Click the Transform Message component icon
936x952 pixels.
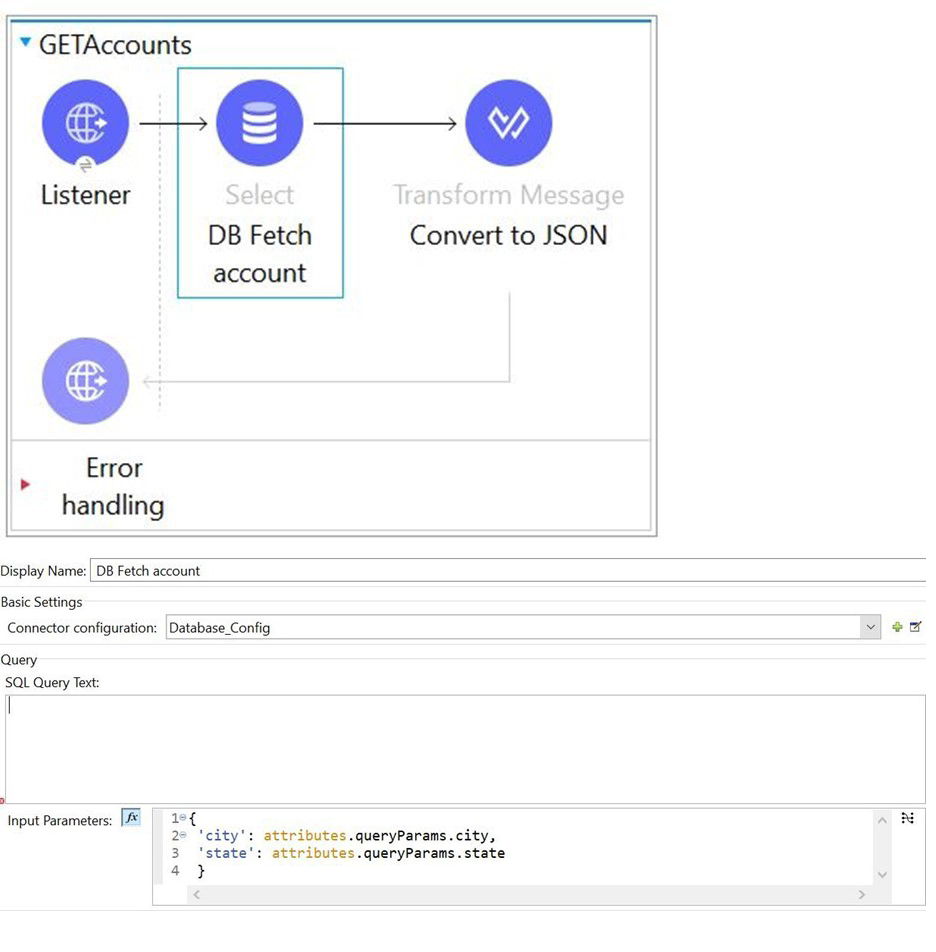click(508, 123)
